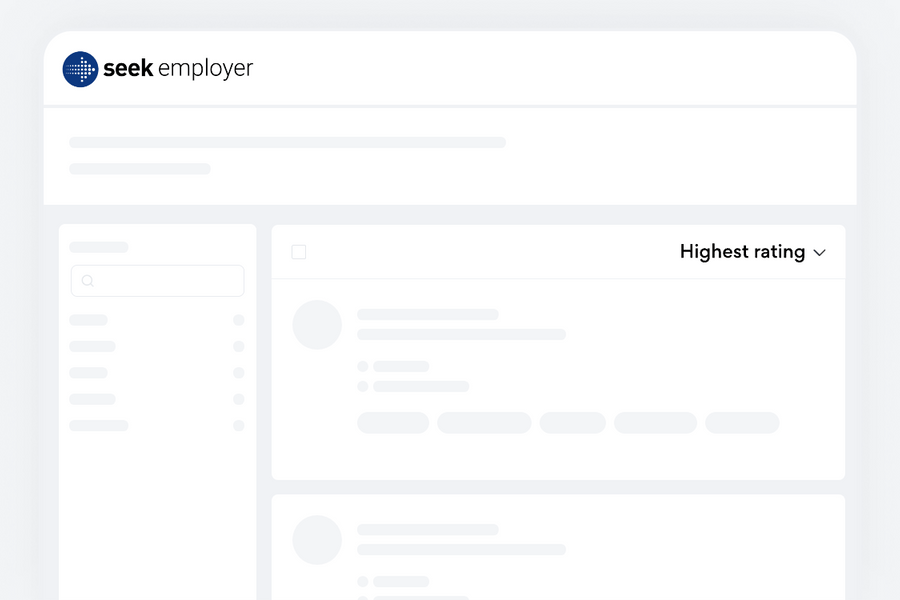This screenshot has width=900, height=600.
Task: Select the first tag pill on first candidate
Action: coord(393,423)
